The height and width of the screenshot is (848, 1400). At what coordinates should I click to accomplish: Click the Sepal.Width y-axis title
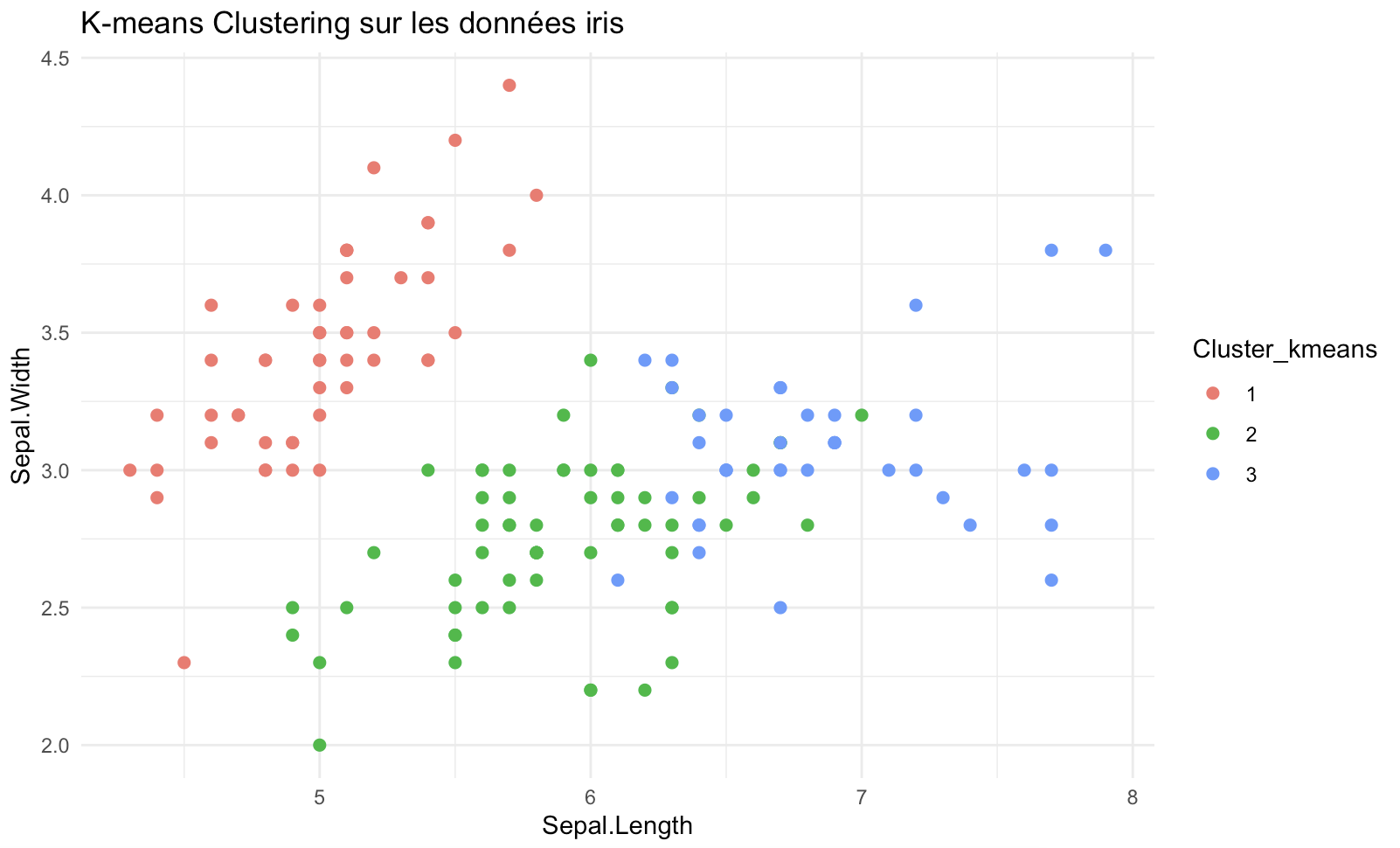pyautogui.click(x=21, y=415)
